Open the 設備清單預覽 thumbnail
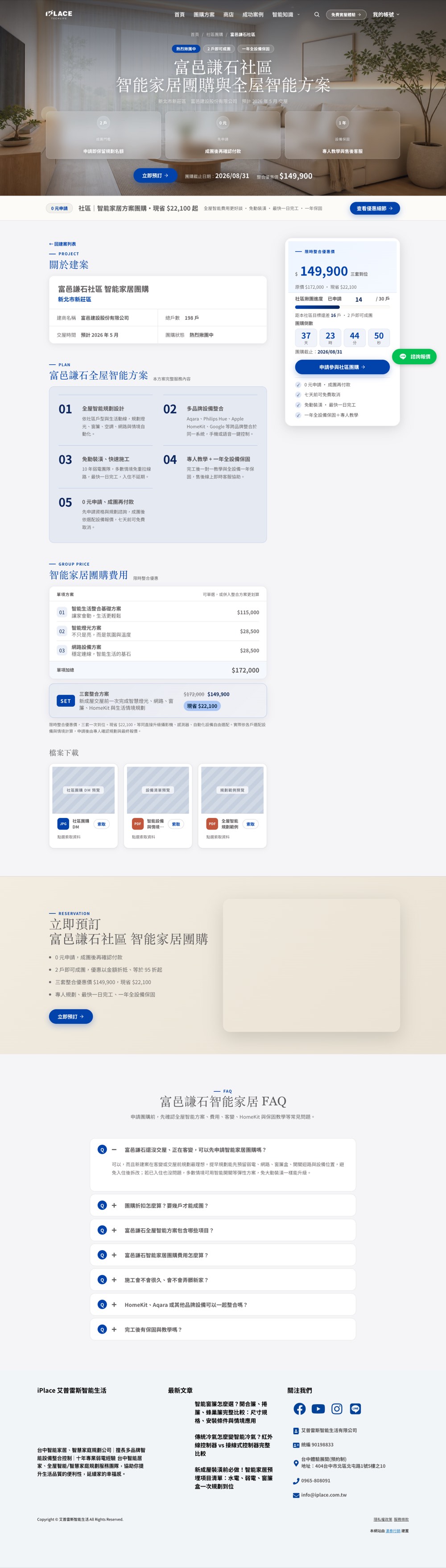The image size is (446, 1568). (x=157, y=790)
